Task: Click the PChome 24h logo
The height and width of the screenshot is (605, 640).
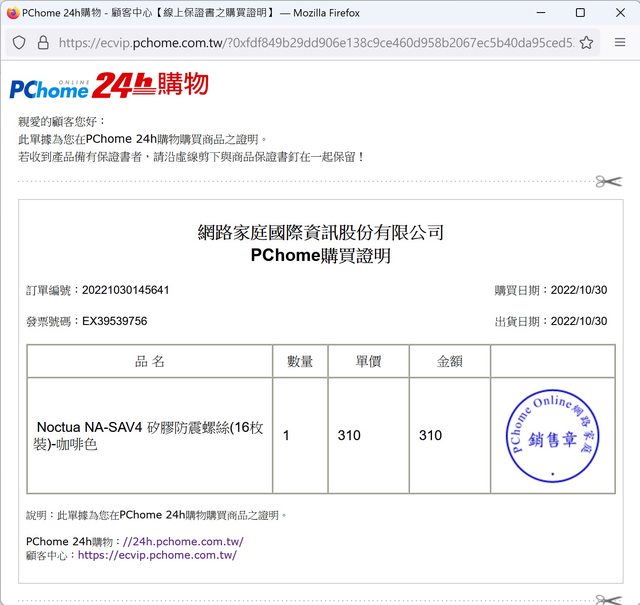Action: pos(109,86)
